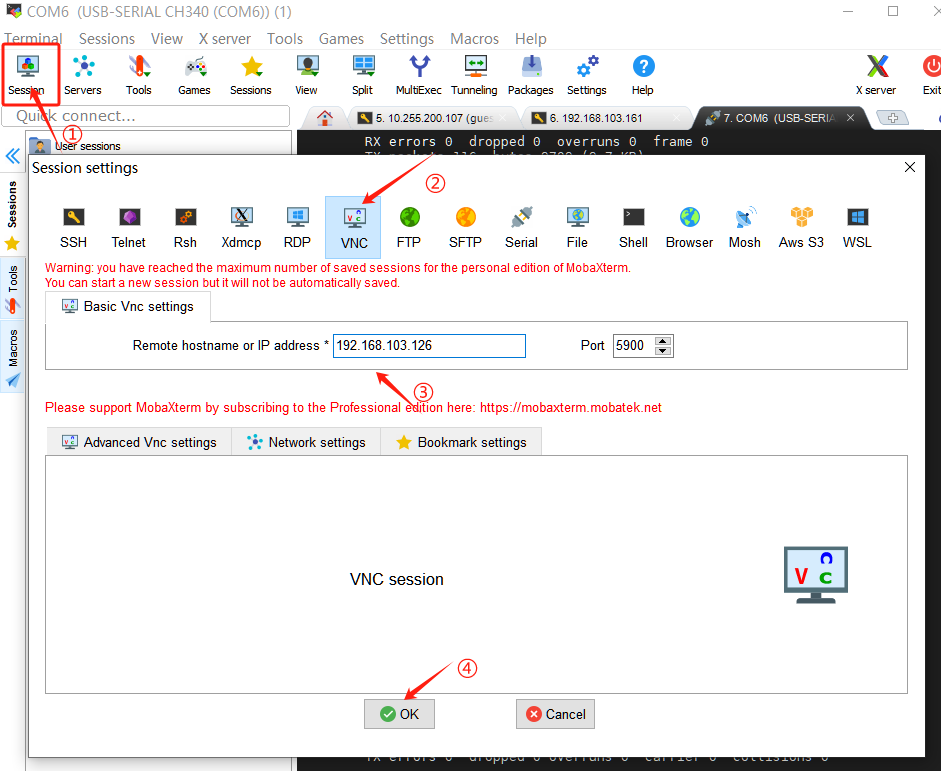Open the Packages toolbar button

pos(530,75)
